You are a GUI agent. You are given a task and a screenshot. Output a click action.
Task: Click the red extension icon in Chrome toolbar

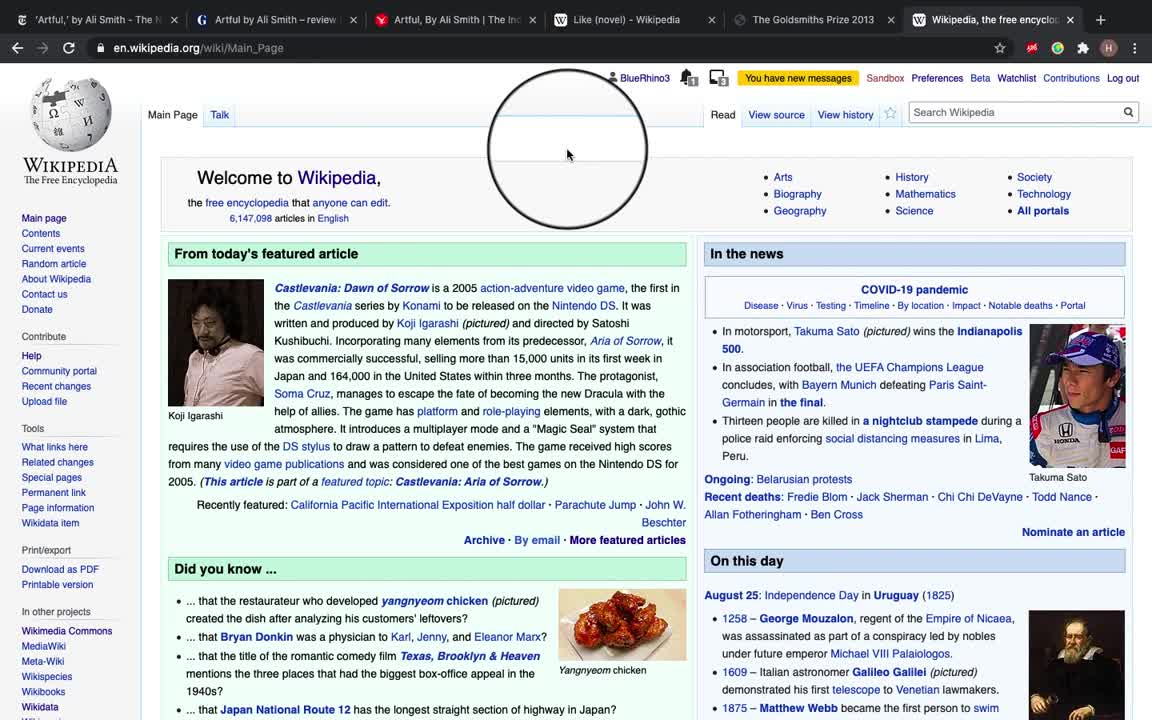pos(1032,48)
